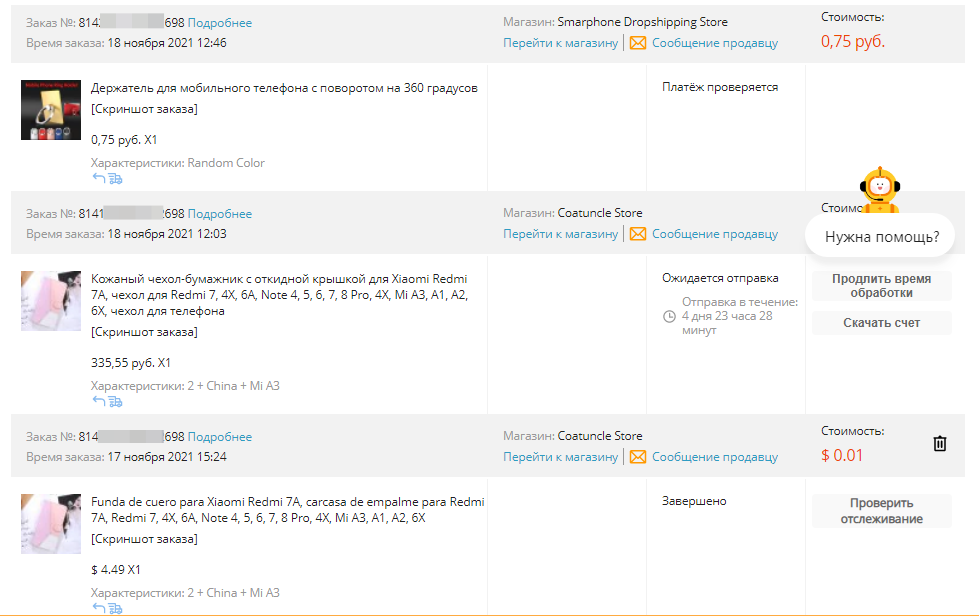Open the Нужна помощь? chat bubble
The image size is (979, 616).
pos(881,237)
